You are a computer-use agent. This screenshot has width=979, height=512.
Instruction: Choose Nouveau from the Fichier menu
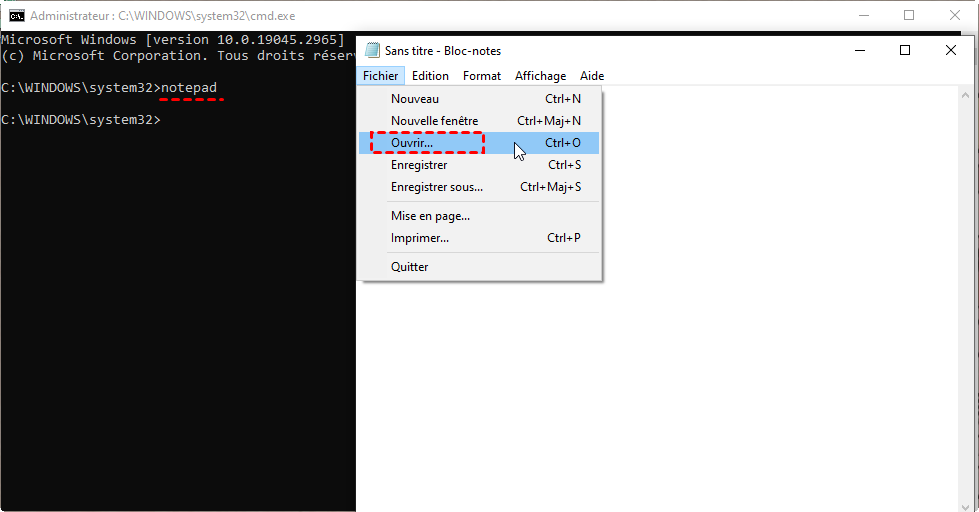[x=479, y=99]
